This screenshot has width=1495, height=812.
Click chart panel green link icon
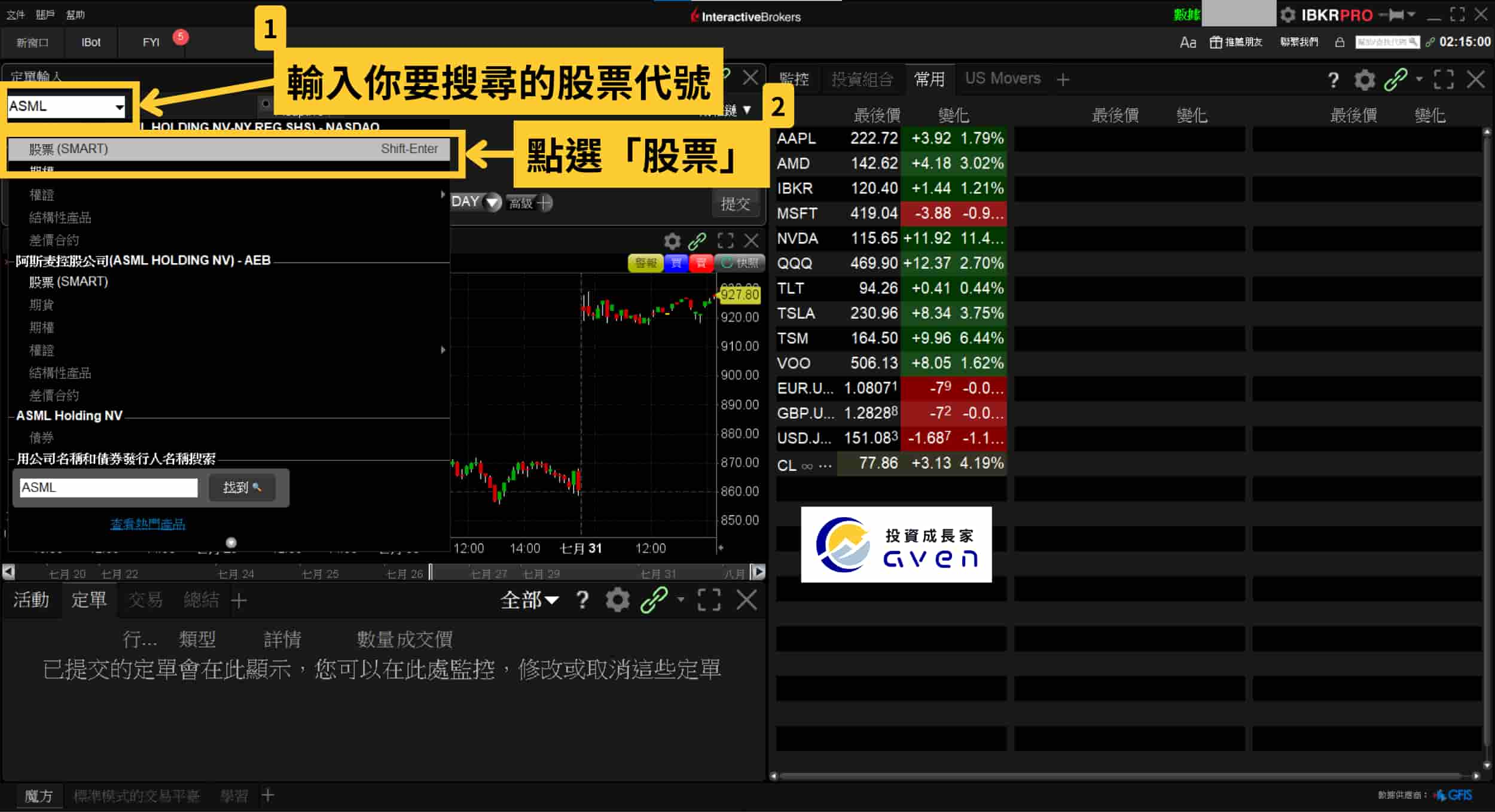point(697,241)
